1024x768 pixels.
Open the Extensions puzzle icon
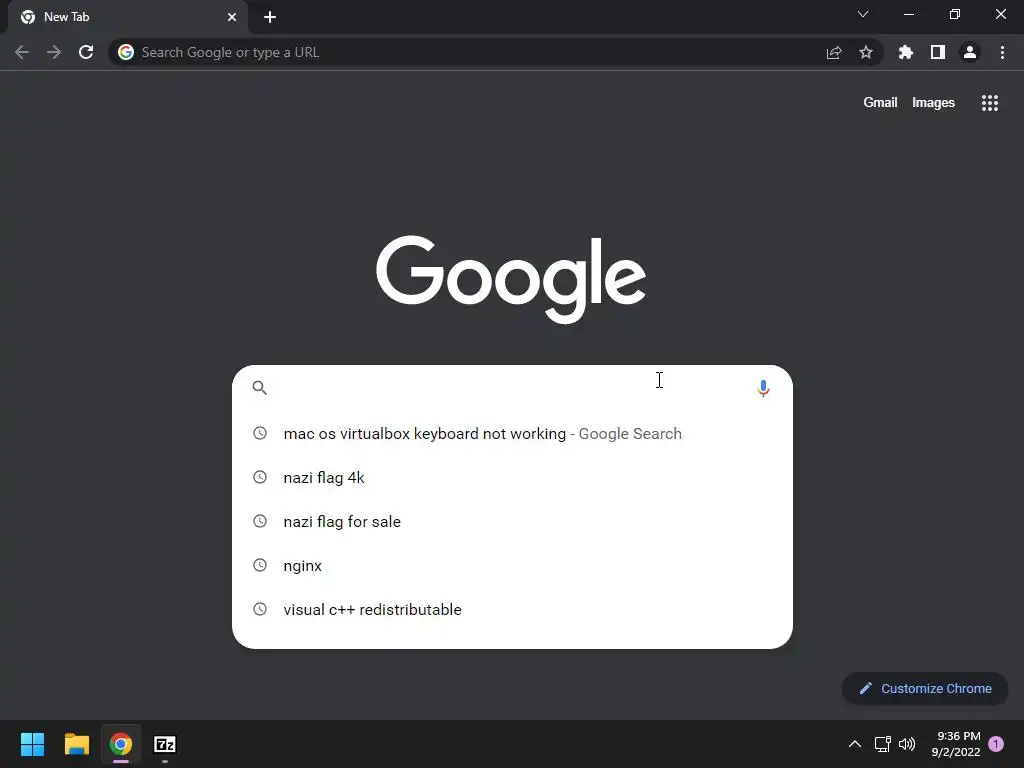coord(906,52)
